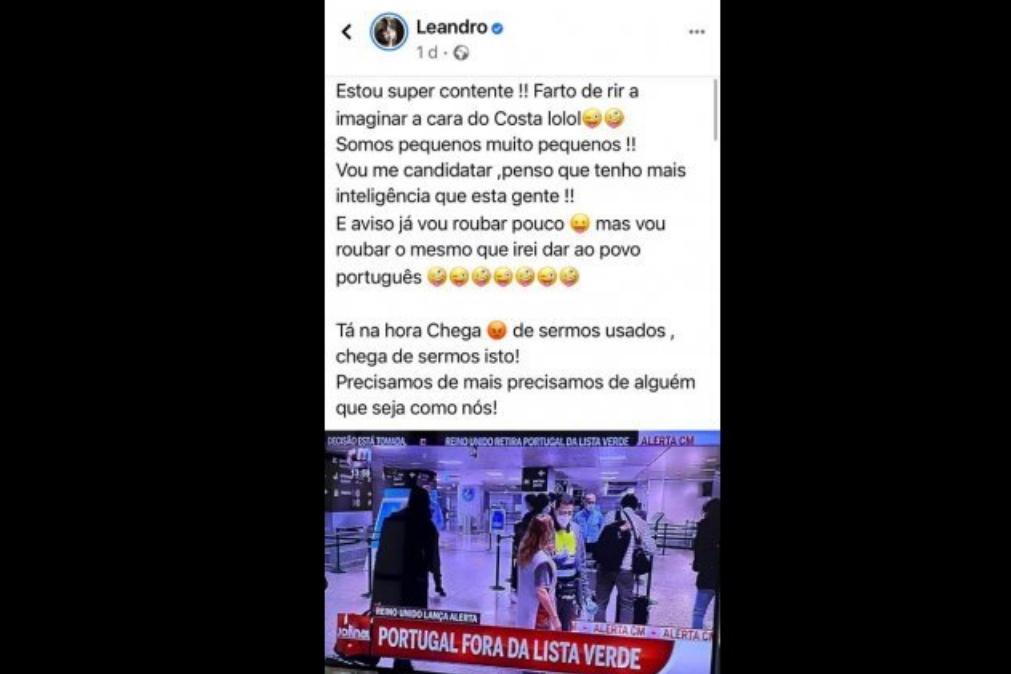Click the angry red emoji after Chega
The width and height of the screenshot is (1011, 674).
click(x=496, y=330)
